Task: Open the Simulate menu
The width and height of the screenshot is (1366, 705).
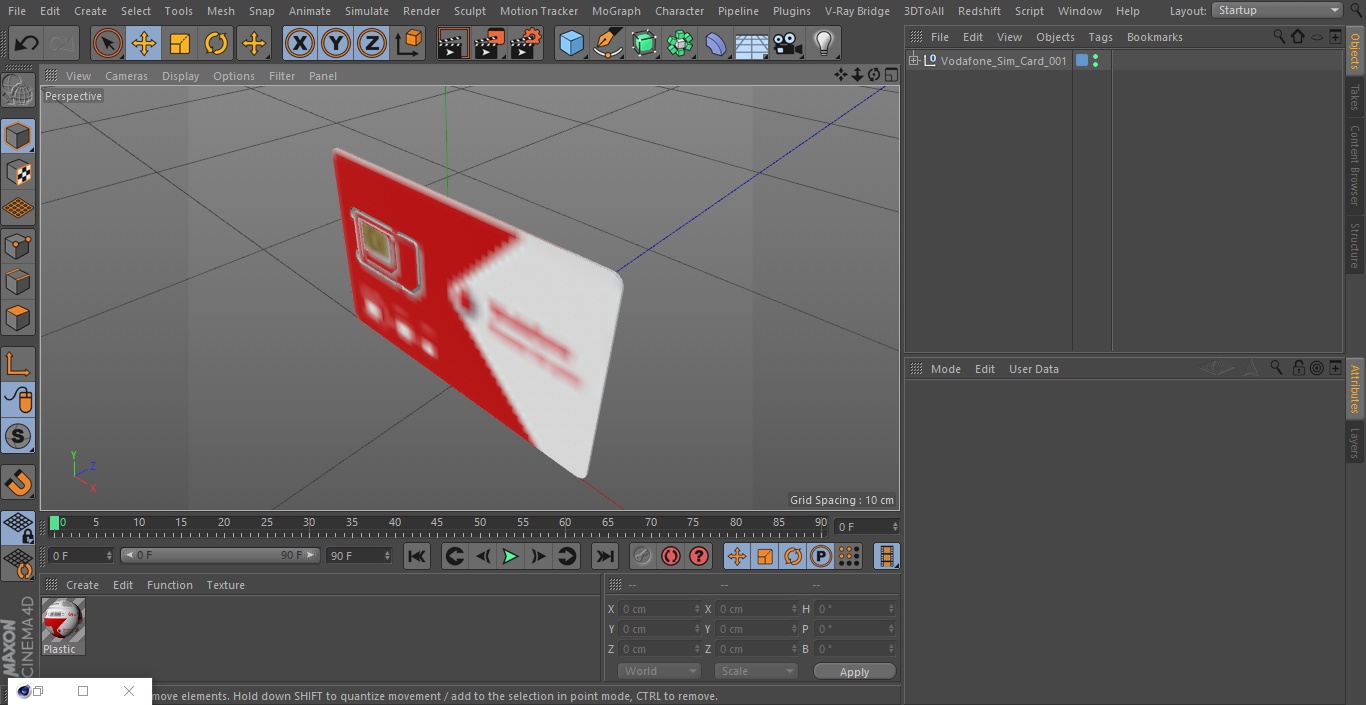Action: click(366, 11)
